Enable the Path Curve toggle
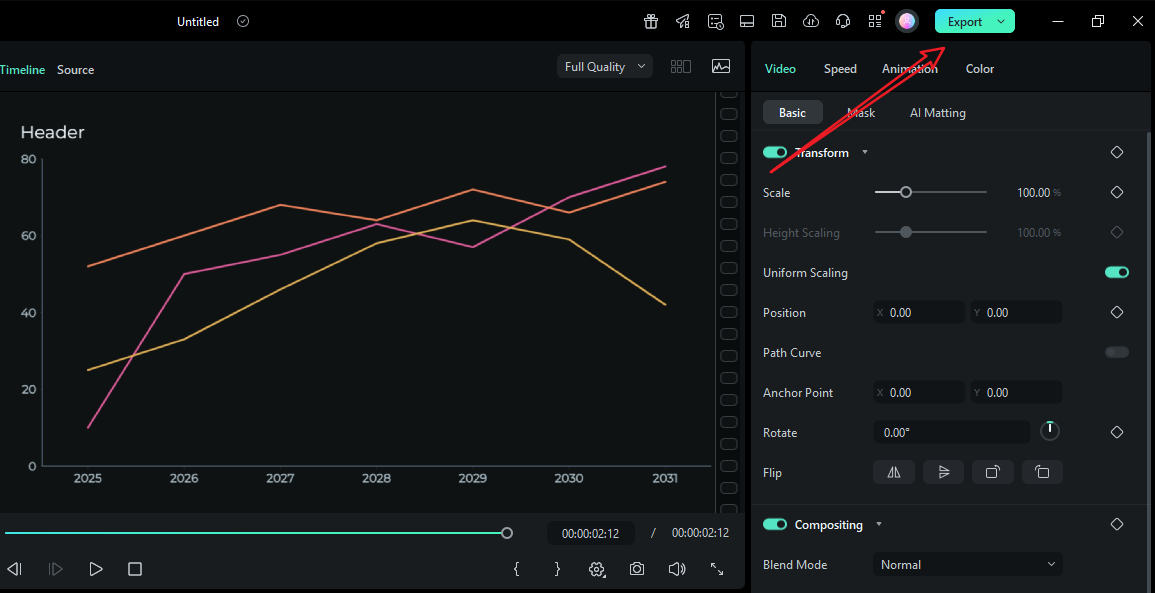 pyautogui.click(x=1117, y=352)
